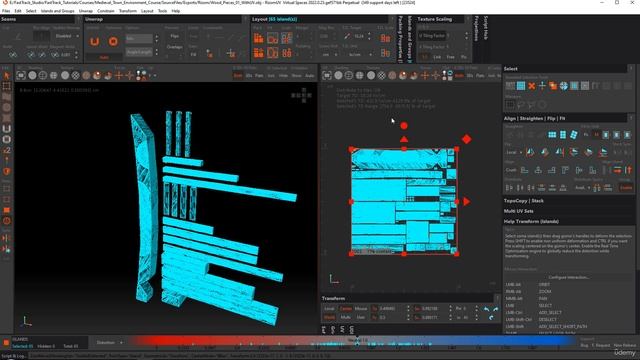The image size is (640, 360).
Task: Click the frame/focus icon in the UV viewport toolbar
Action: point(327,76)
